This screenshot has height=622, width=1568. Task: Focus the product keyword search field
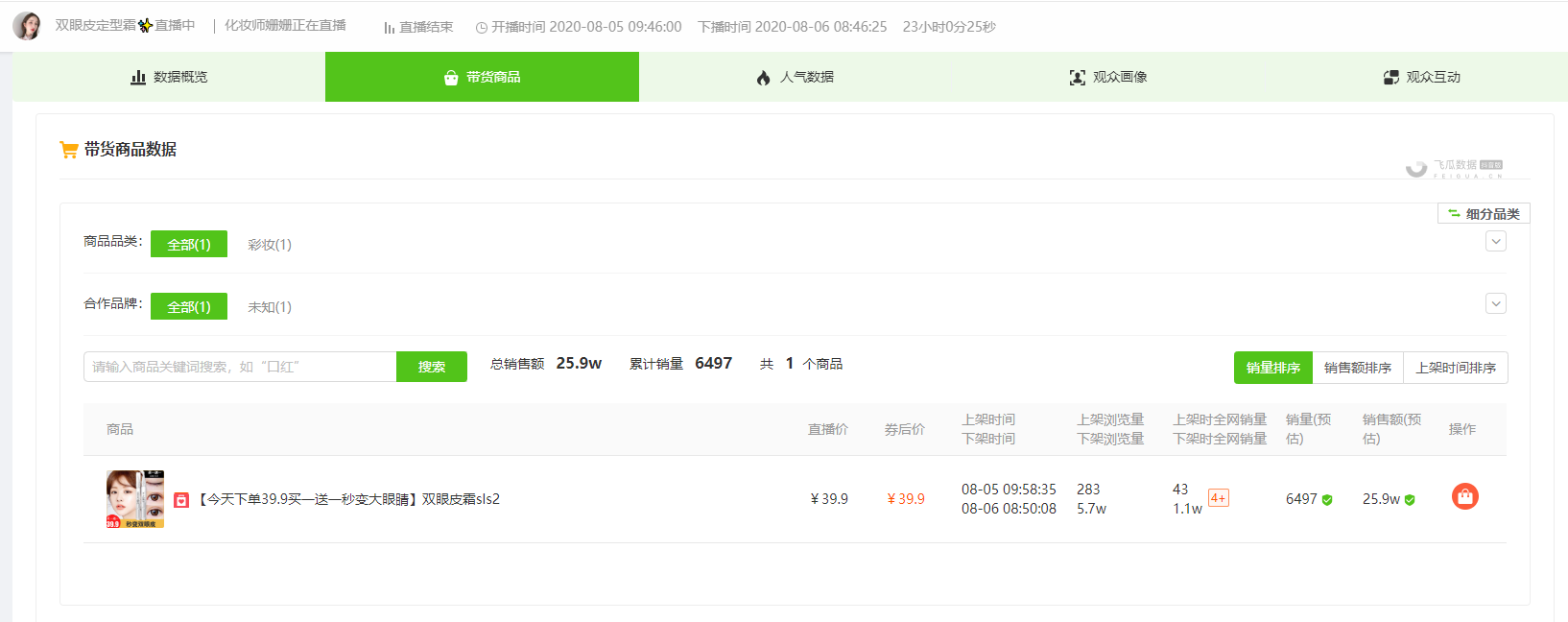point(240,367)
